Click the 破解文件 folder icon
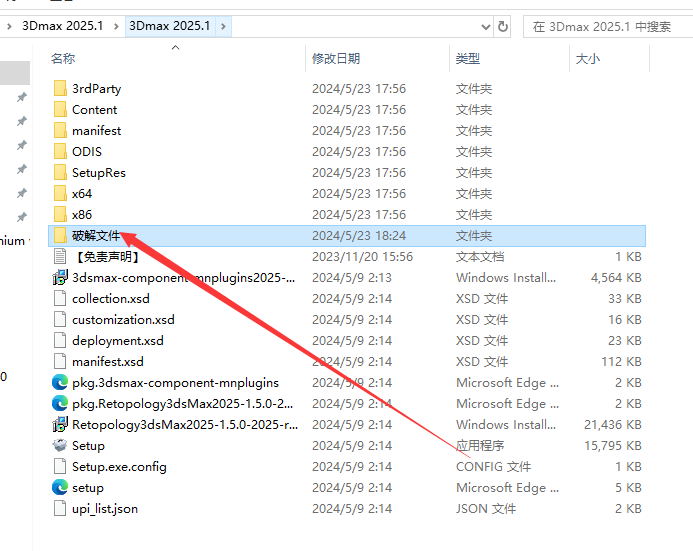 coord(60,236)
